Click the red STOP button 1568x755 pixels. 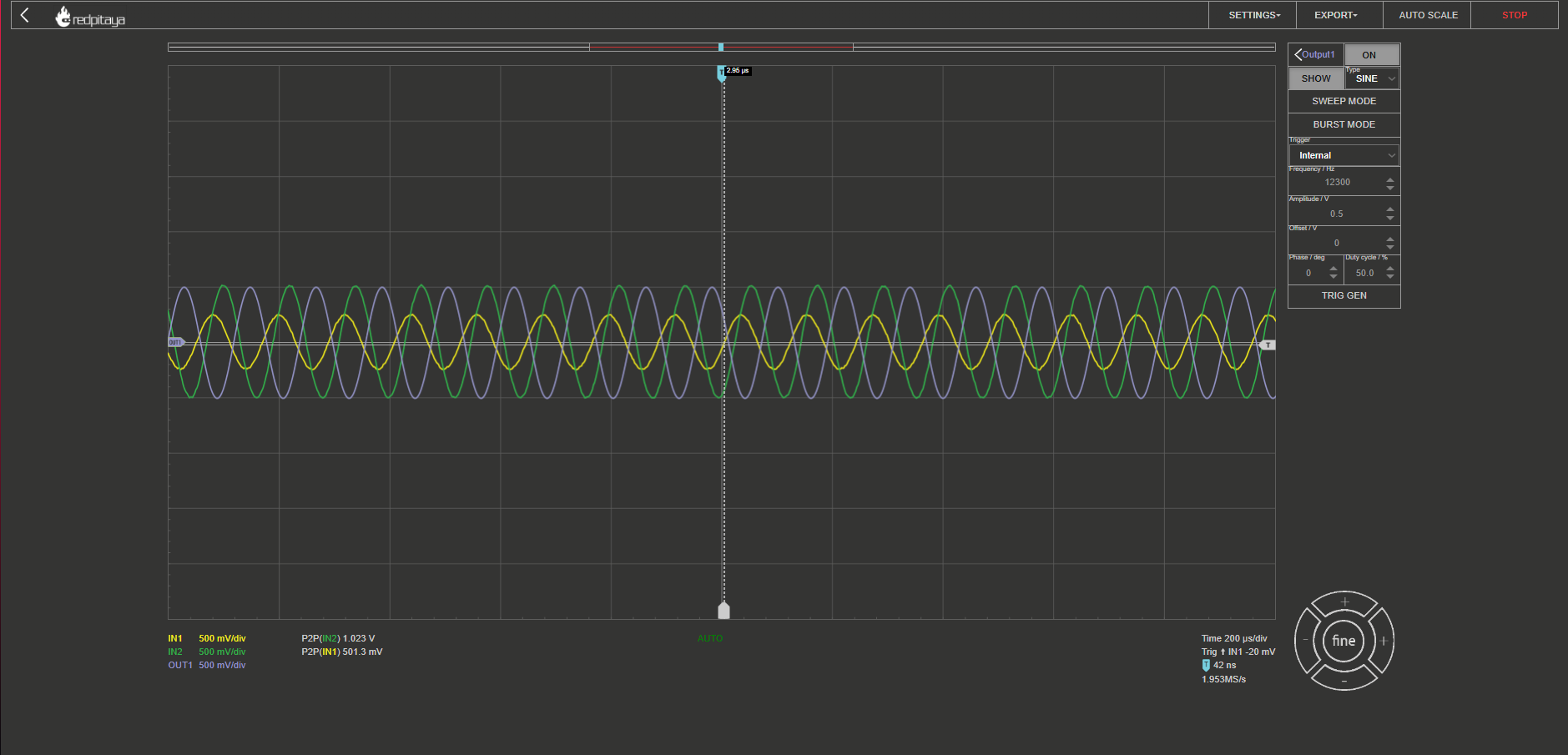[x=1515, y=15]
